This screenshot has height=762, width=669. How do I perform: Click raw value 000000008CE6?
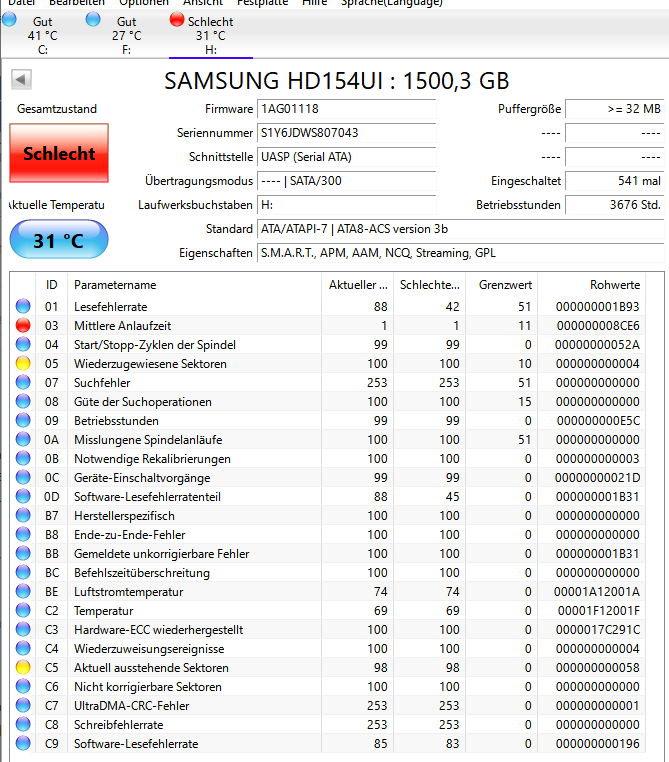coord(598,326)
